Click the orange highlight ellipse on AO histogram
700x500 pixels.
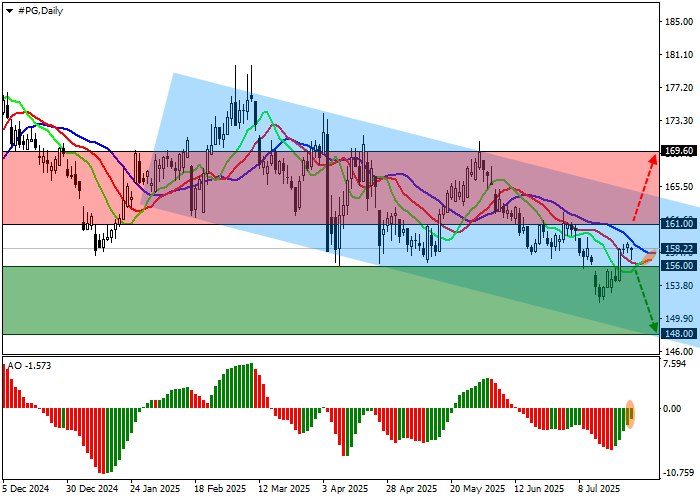(x=631, y=413)
